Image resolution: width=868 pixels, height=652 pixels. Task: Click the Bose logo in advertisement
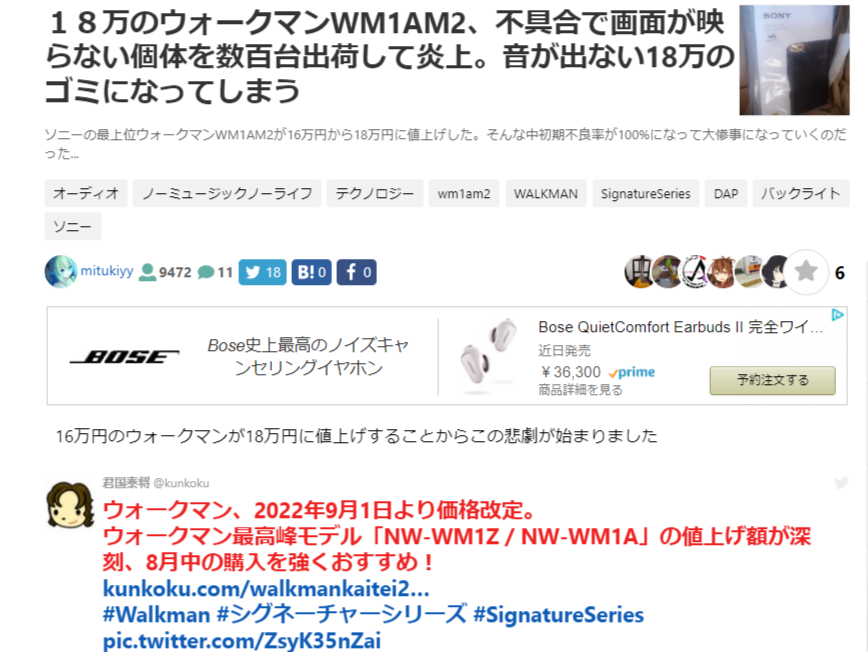click(x=125, y=357)
